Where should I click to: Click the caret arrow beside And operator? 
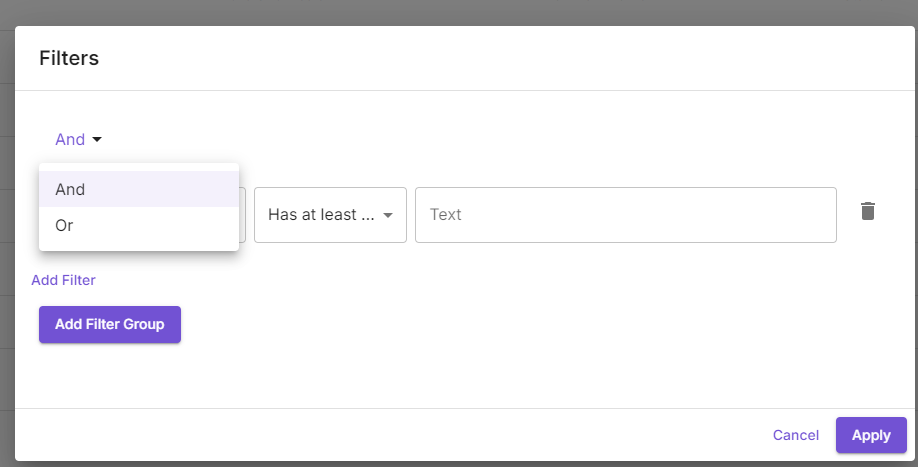[97, 140]
